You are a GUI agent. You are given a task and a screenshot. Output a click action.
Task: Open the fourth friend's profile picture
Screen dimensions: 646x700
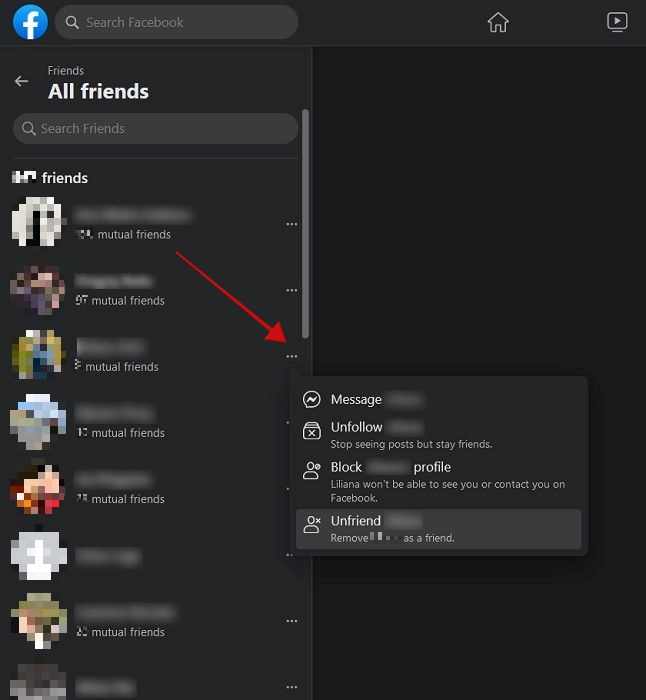click(38, 421)
